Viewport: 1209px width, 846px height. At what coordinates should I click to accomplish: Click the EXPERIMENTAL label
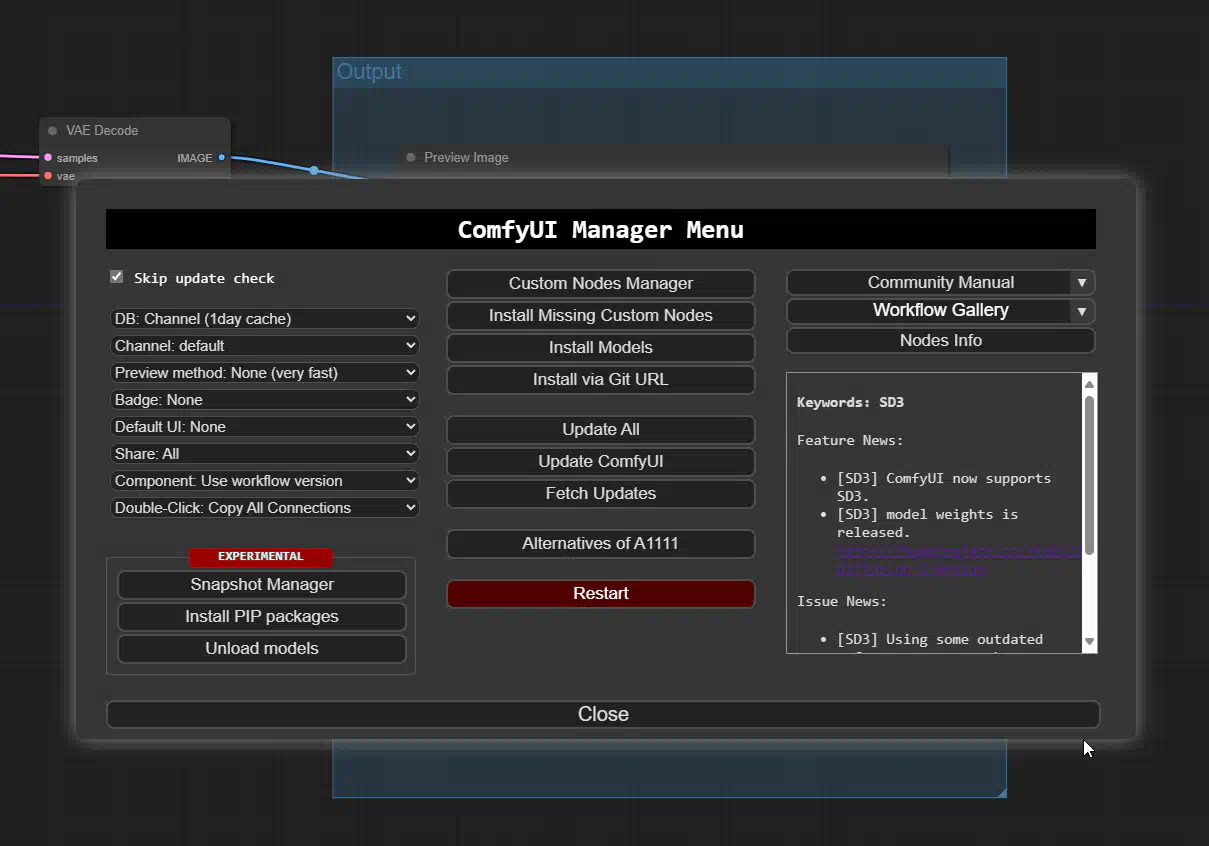coord(261,557)
